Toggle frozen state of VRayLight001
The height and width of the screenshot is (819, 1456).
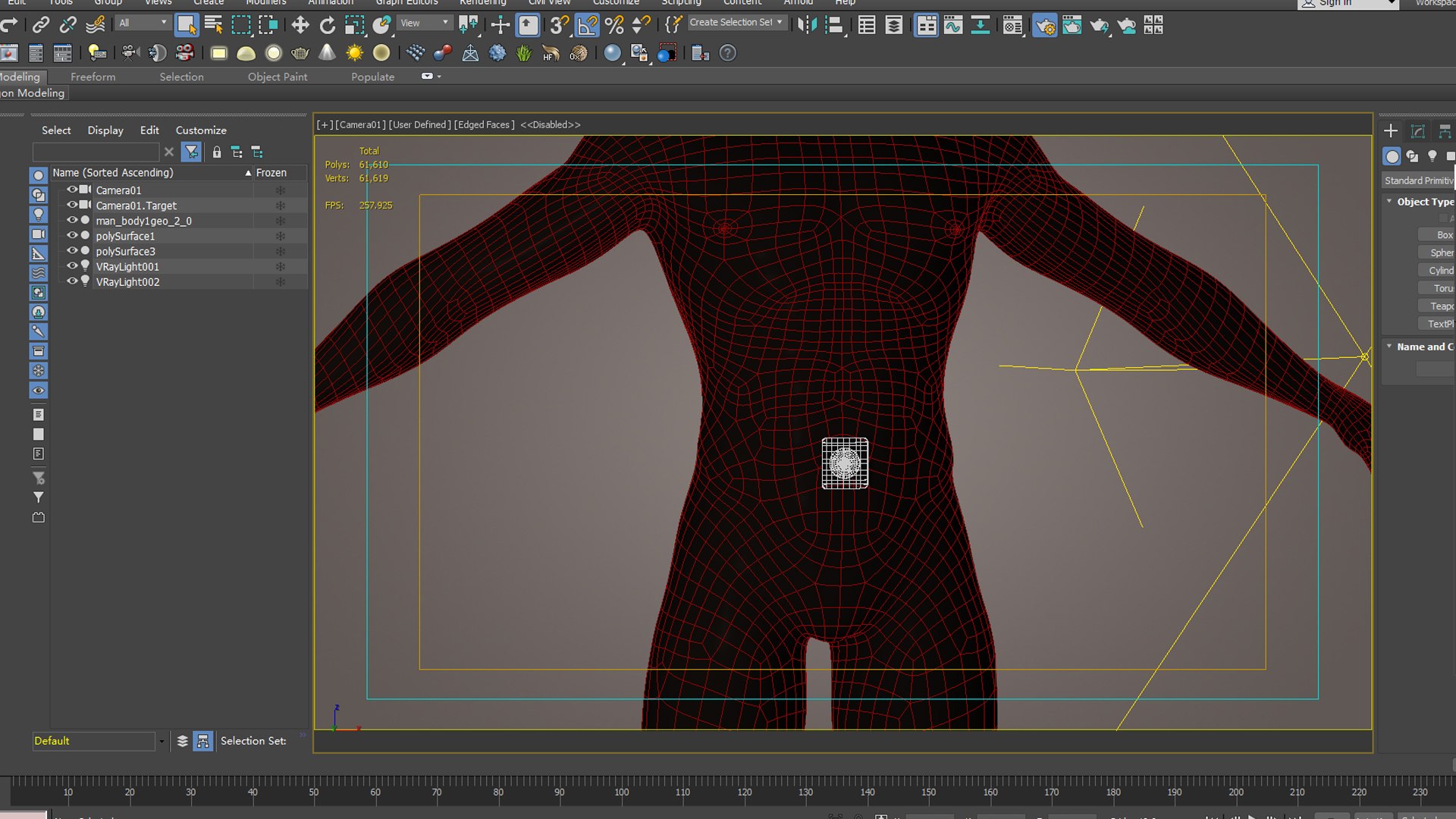click(280, 267)
